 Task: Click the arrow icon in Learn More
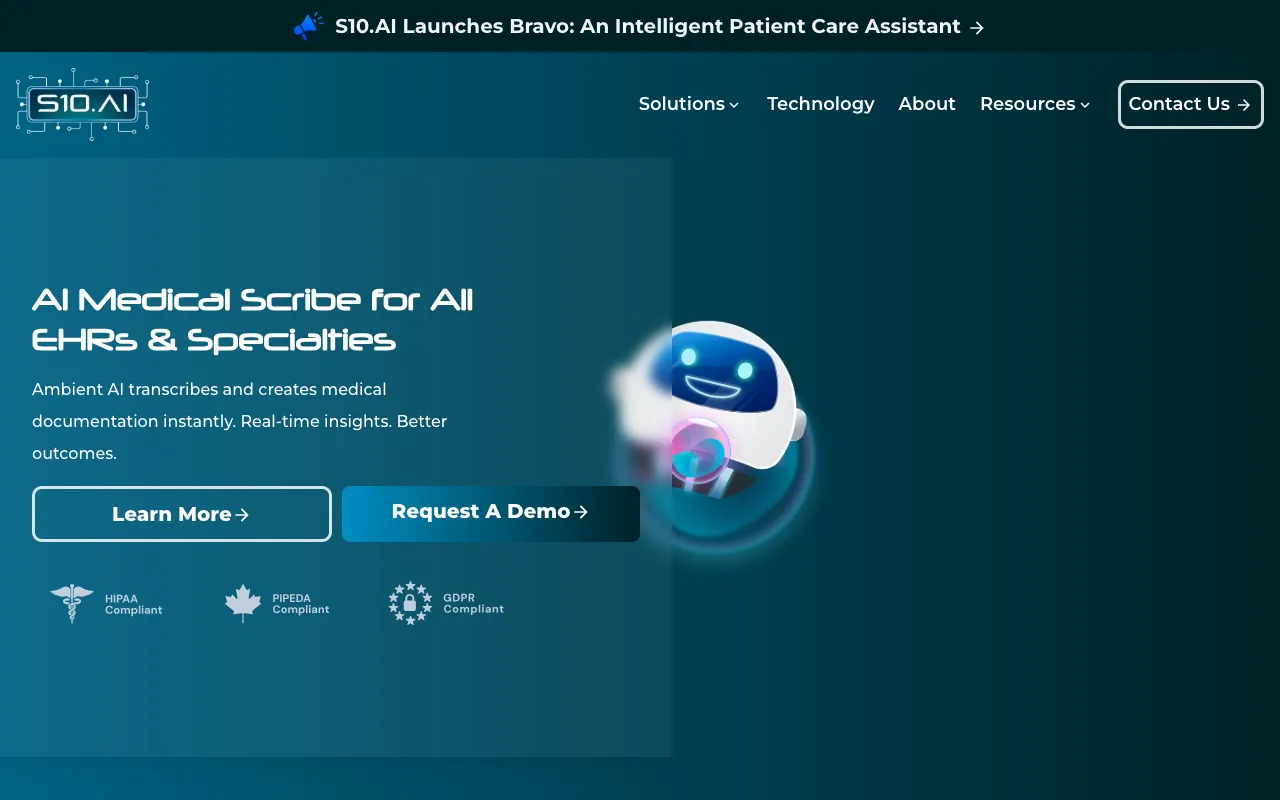pyautogui.click(x=243, y=514)
